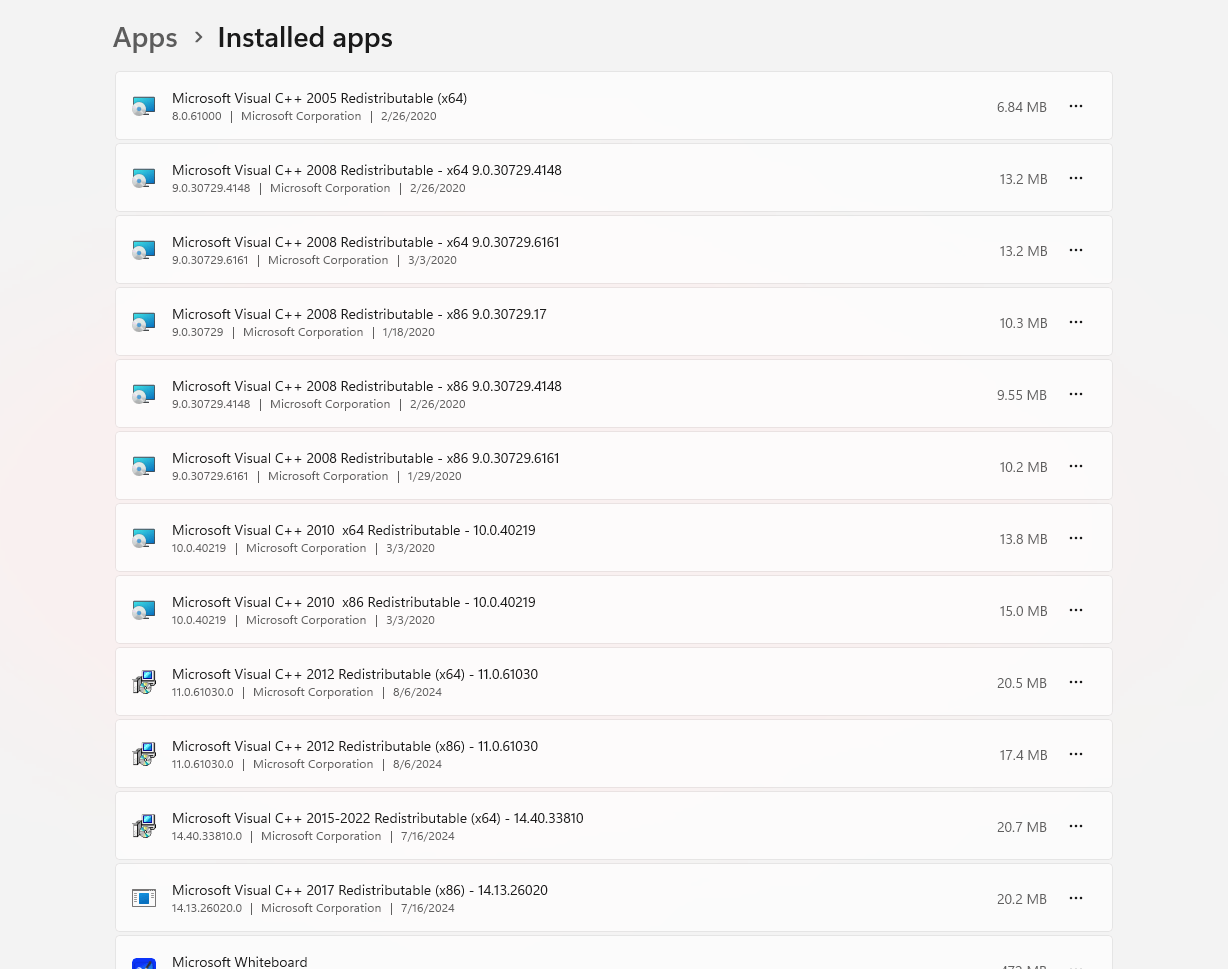Select the Visual C++ 2008 x86 9.0.30729.4148 entry name

[366, 386]
